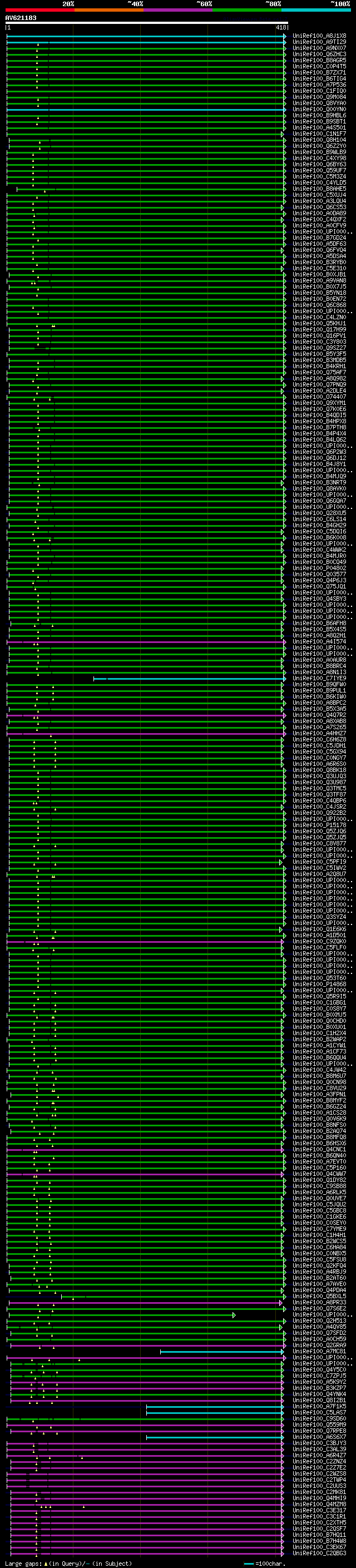
Task: Select hit label UniRef100_Q59UF7
Action: (319, 170)
